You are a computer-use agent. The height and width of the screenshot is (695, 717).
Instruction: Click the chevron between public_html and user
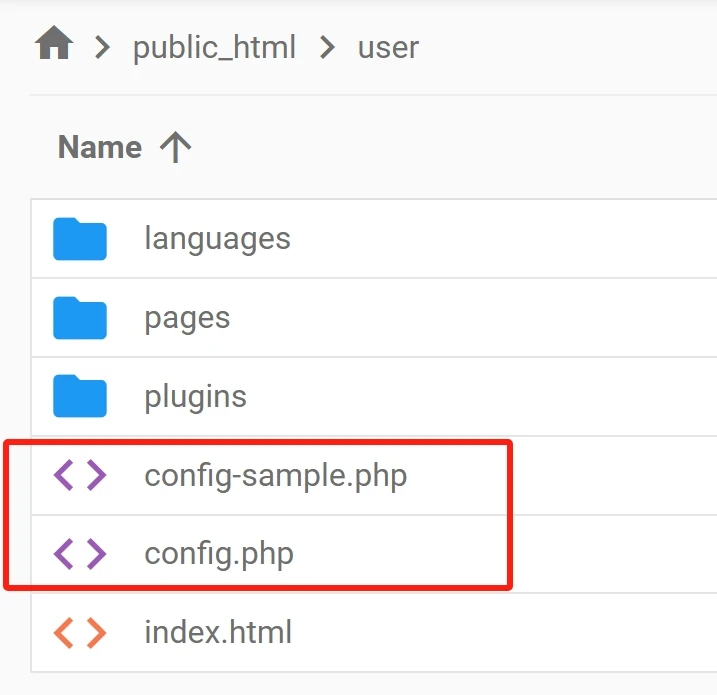coord(327,48)
